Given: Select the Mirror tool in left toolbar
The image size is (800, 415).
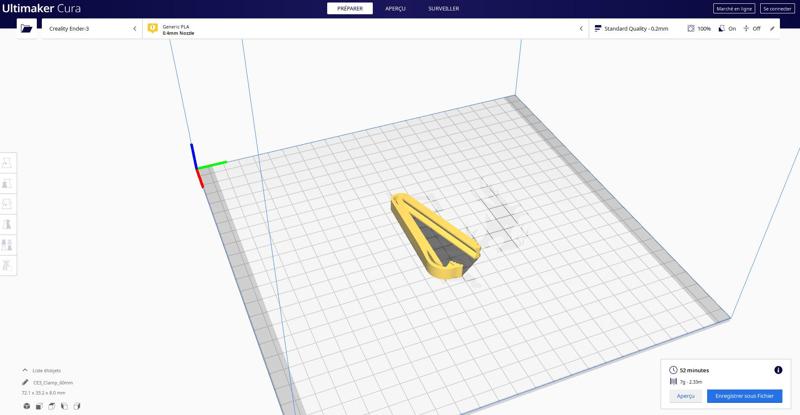Looking at the screenshot, I should [7, 224].
